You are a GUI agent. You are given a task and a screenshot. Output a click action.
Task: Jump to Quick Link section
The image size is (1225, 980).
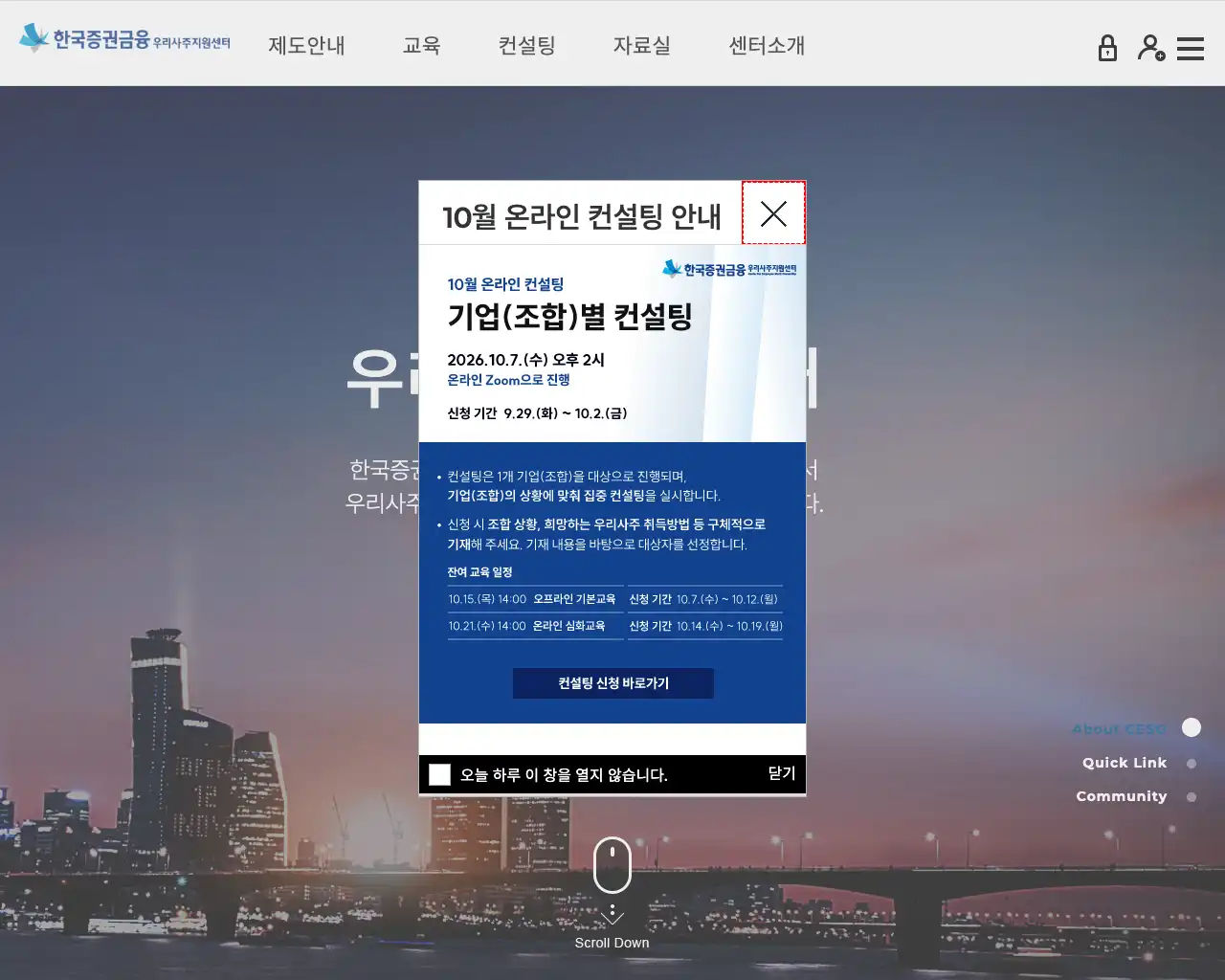pyautogui.click(x=1125, y=763)
